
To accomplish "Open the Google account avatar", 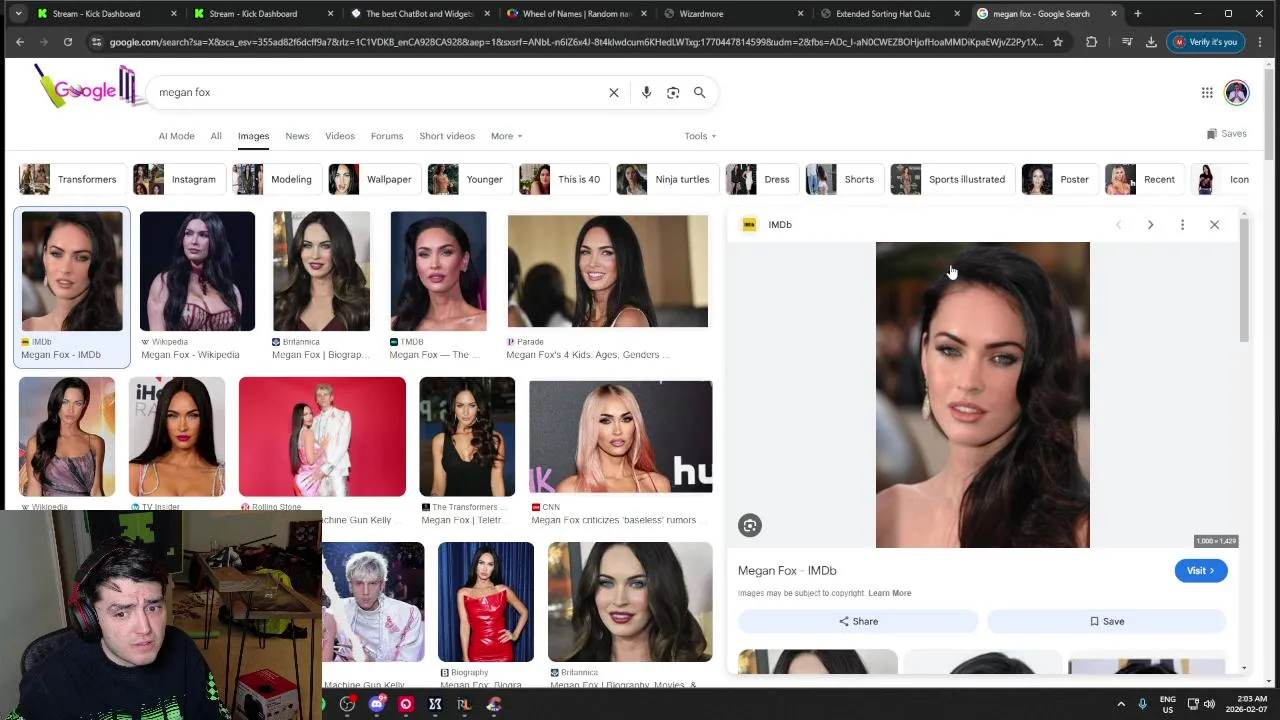I will point(1237,92).
